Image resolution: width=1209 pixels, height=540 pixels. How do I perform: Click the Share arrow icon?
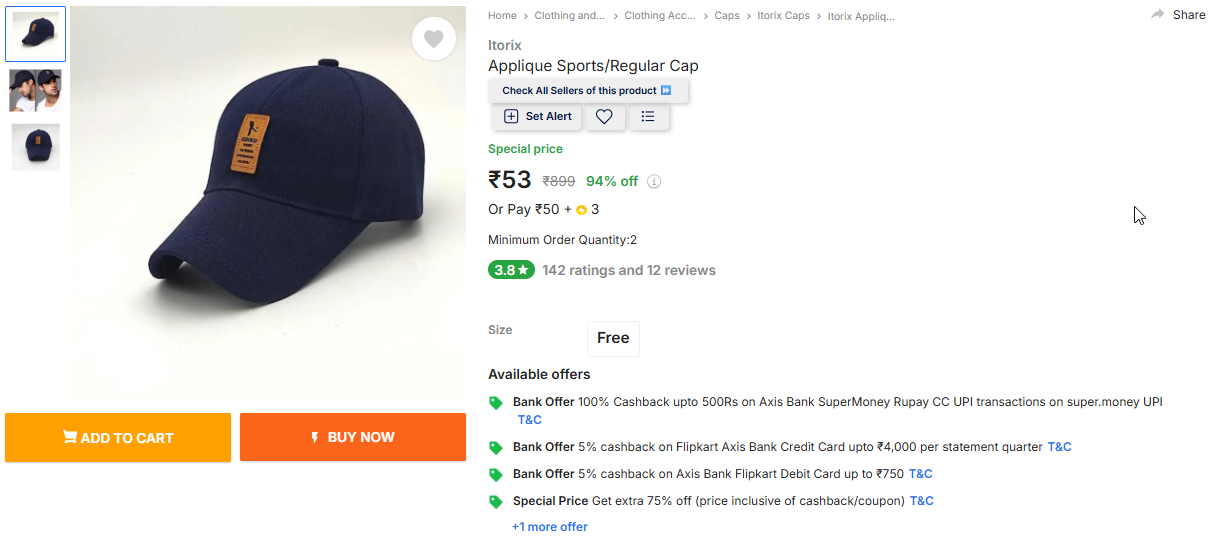[x=1158, y=15]
